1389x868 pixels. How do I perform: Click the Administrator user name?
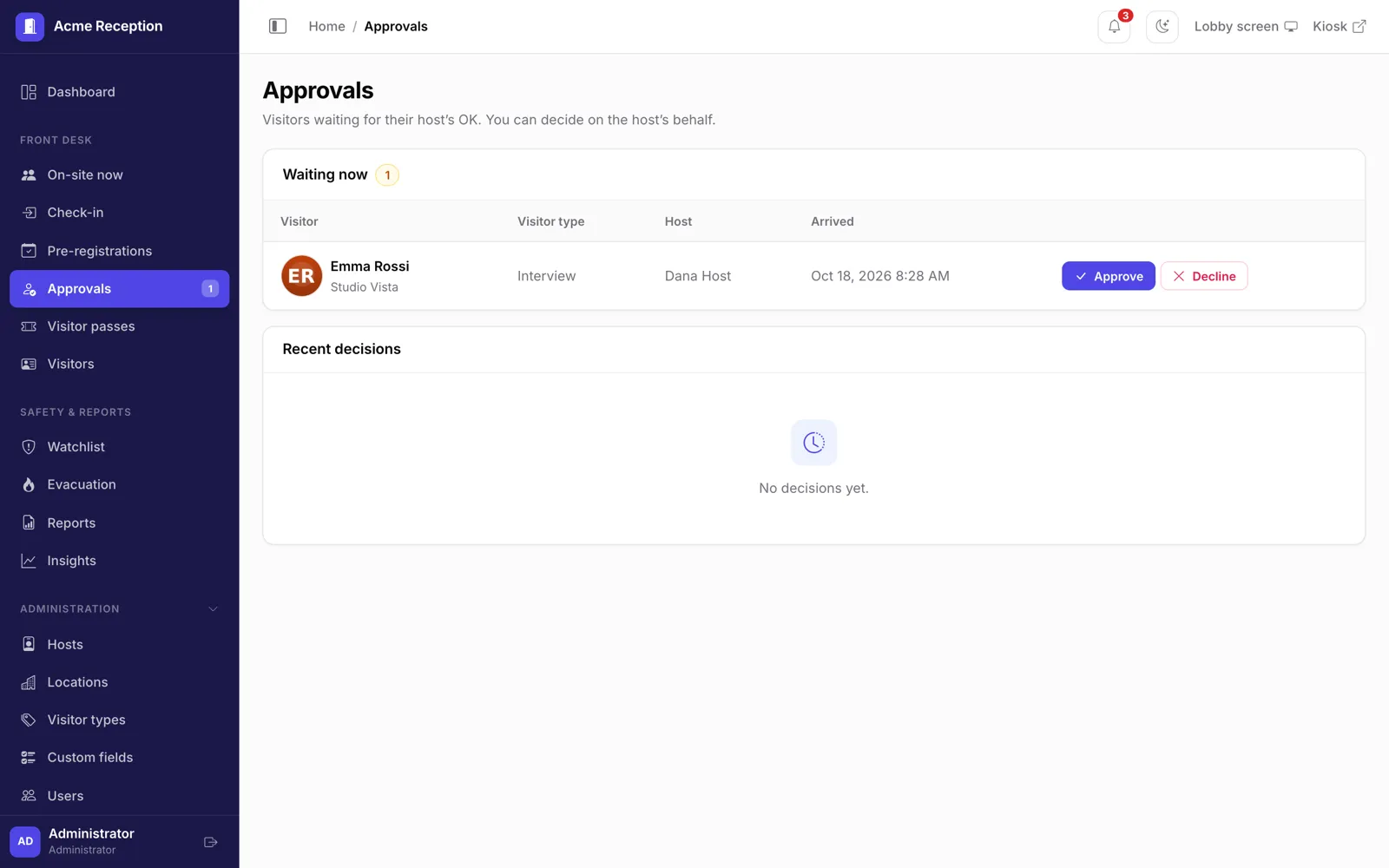click(x=91, y=833)
